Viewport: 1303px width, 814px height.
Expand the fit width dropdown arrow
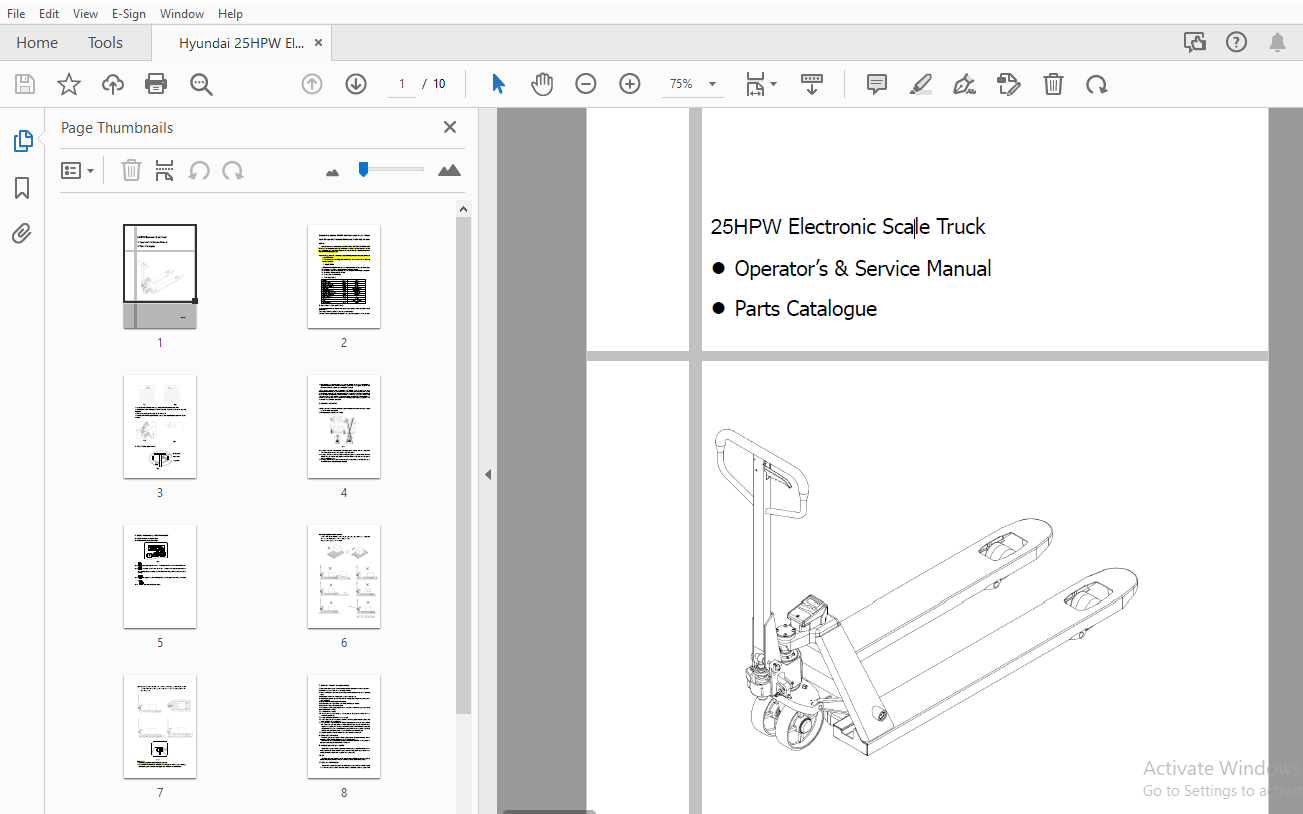(774, 84)
